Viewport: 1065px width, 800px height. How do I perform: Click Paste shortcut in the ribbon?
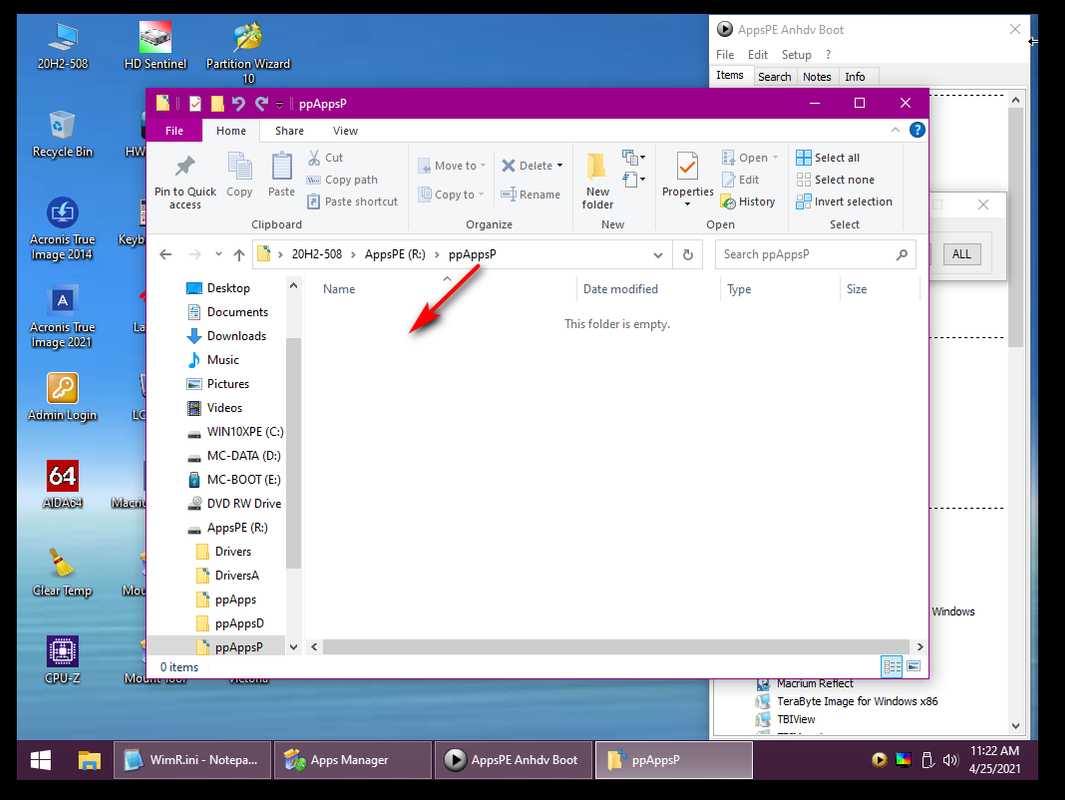352,202
